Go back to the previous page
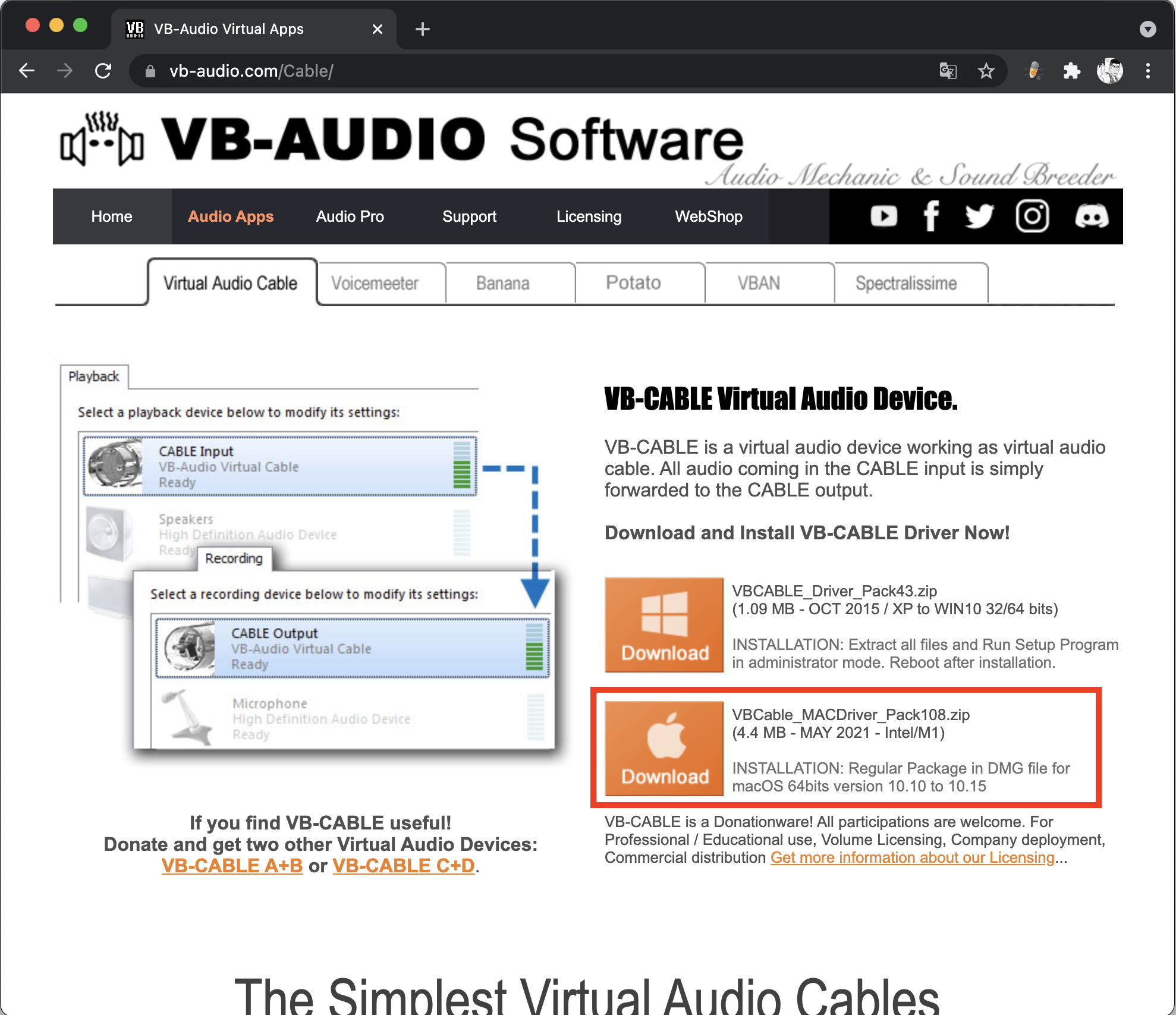Screen dimensions: 1176x1015 click(27, 71)
